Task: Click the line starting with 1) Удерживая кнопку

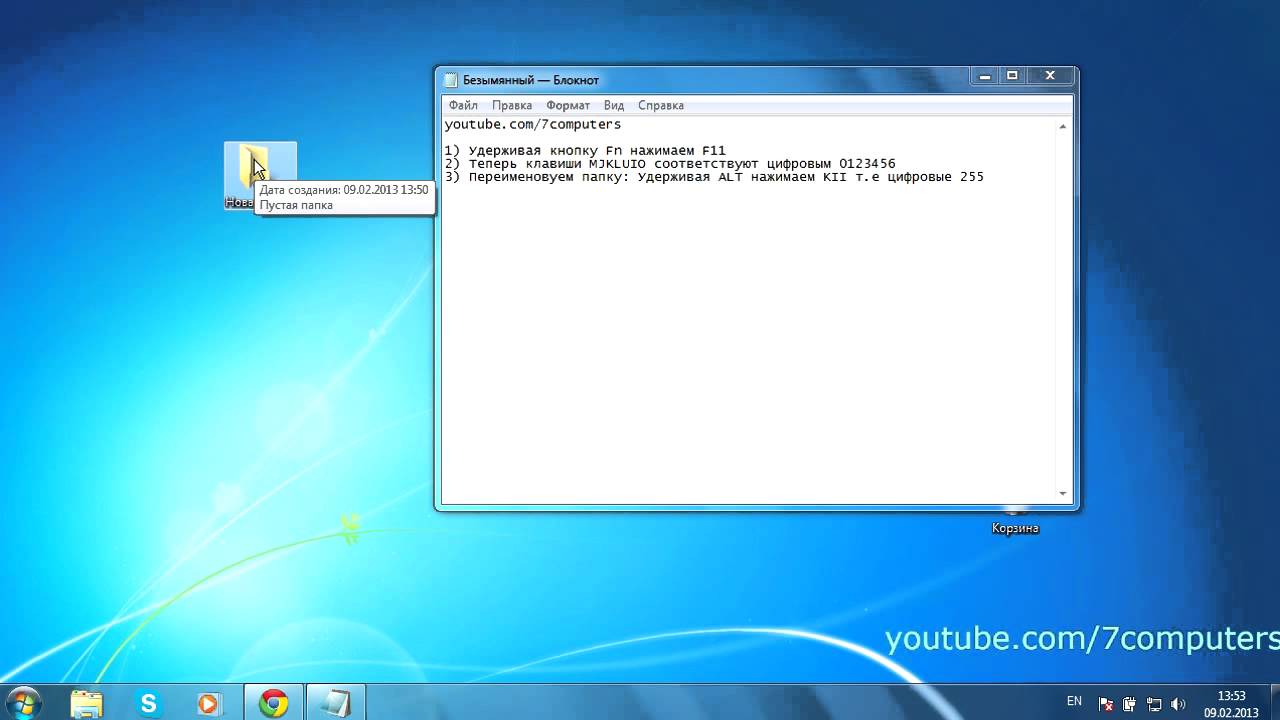Action: 585,151
